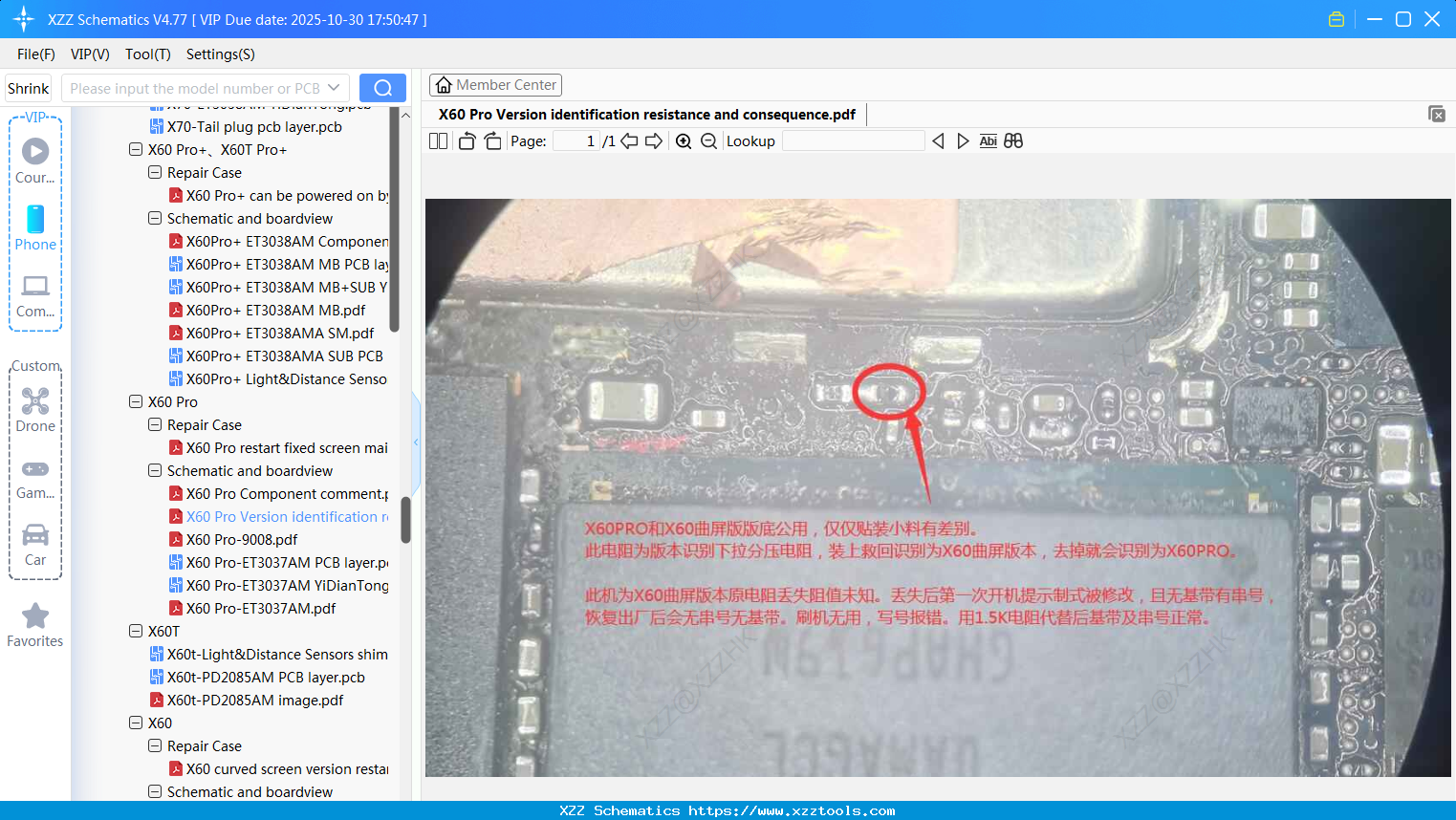Zoom in on the PDF page

pos(684,140)
